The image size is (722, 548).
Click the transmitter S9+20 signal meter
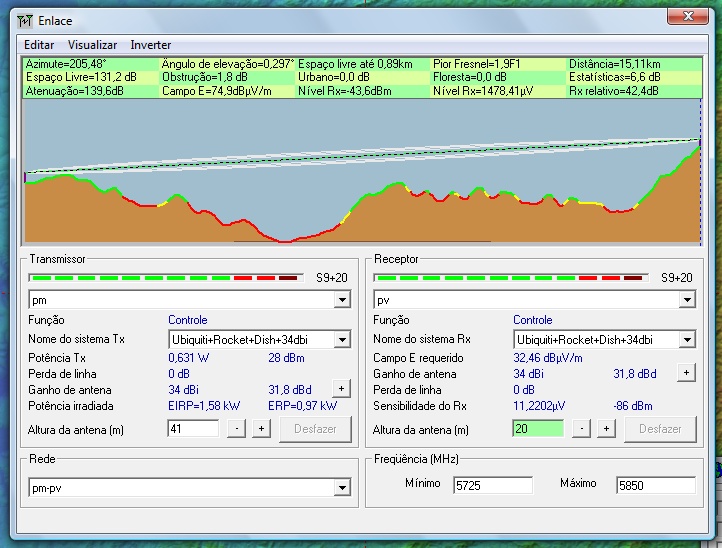164,278
